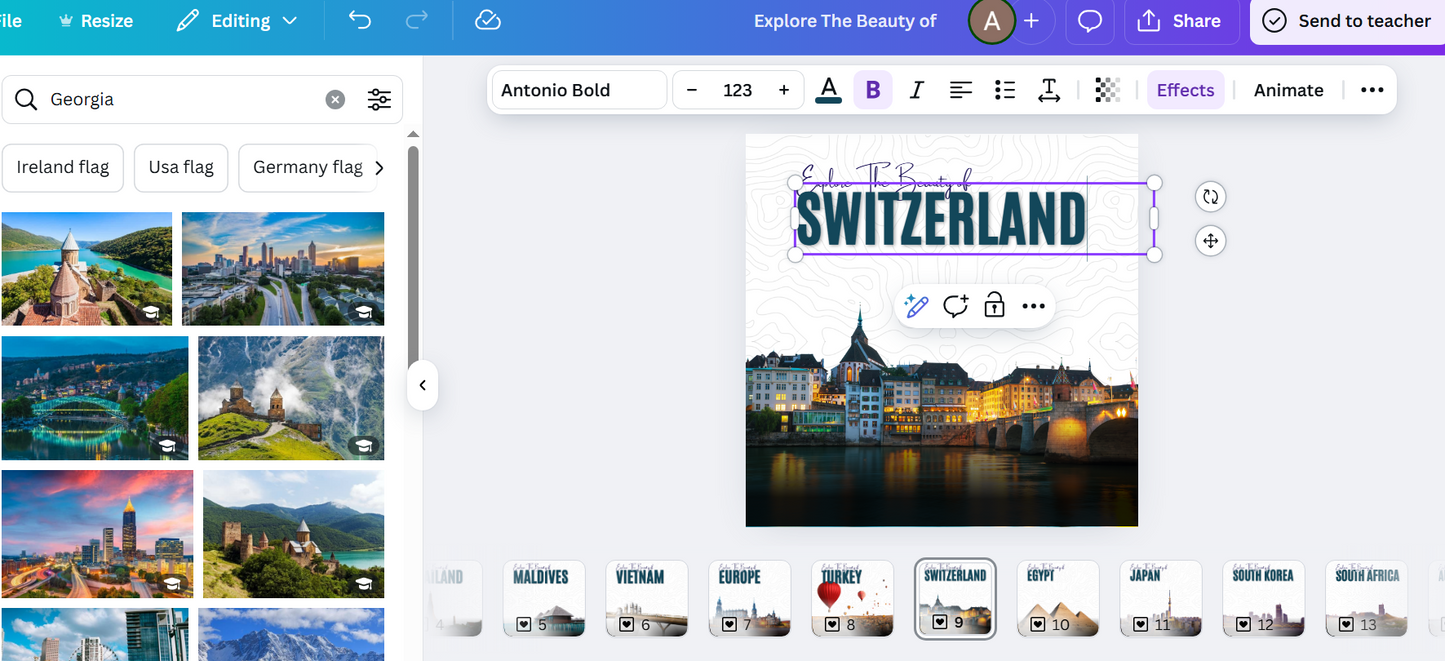
Task: Open search filters next to Georgia search
Action: [x=379, y=99]
